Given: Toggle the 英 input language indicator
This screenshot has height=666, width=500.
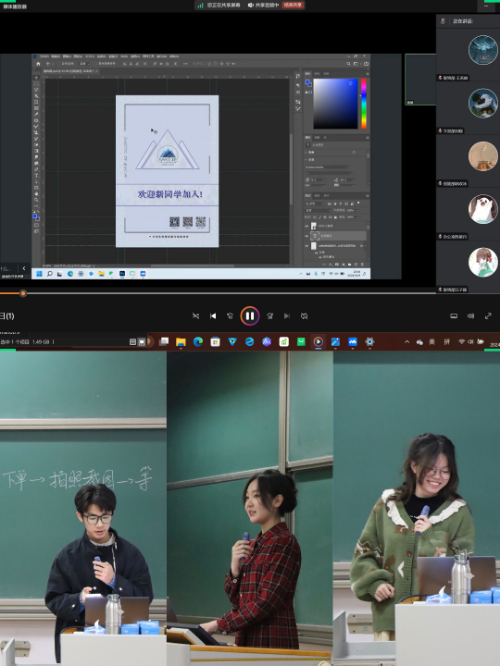Looking at the screenshot, I should (x=432, y=342).
